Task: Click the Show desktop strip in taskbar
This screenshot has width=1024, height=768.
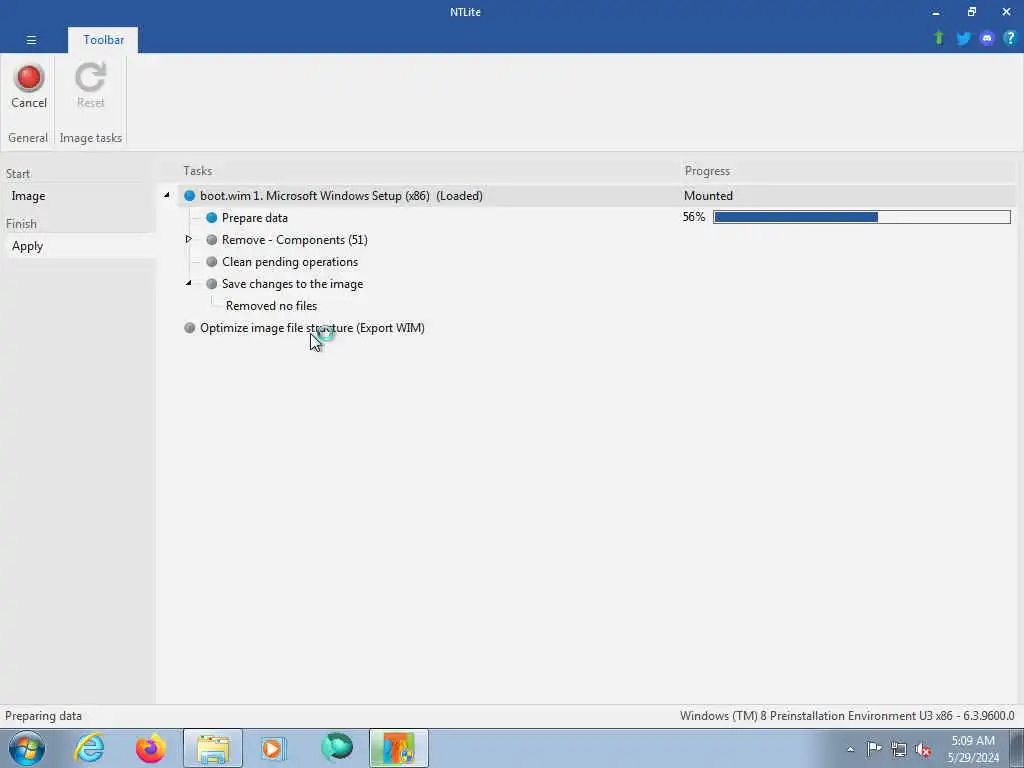Action: 1017,748
